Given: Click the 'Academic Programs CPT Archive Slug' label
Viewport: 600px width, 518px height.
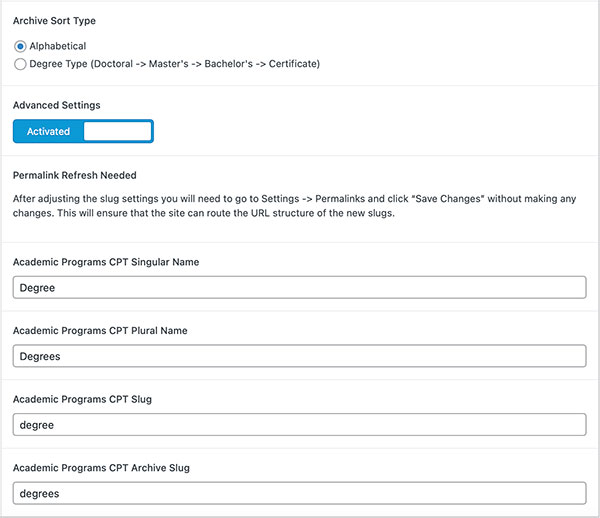Looking at the screenshot, I should click(101, 468).
